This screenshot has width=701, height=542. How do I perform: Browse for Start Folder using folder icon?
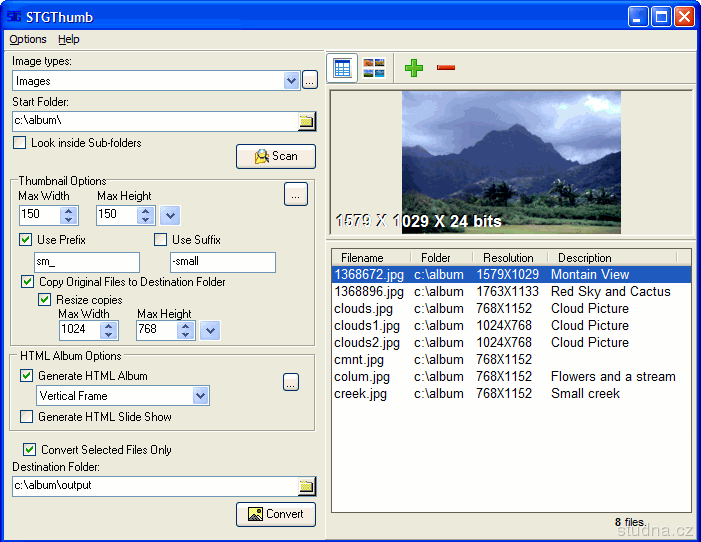click(x=307, y=121)
